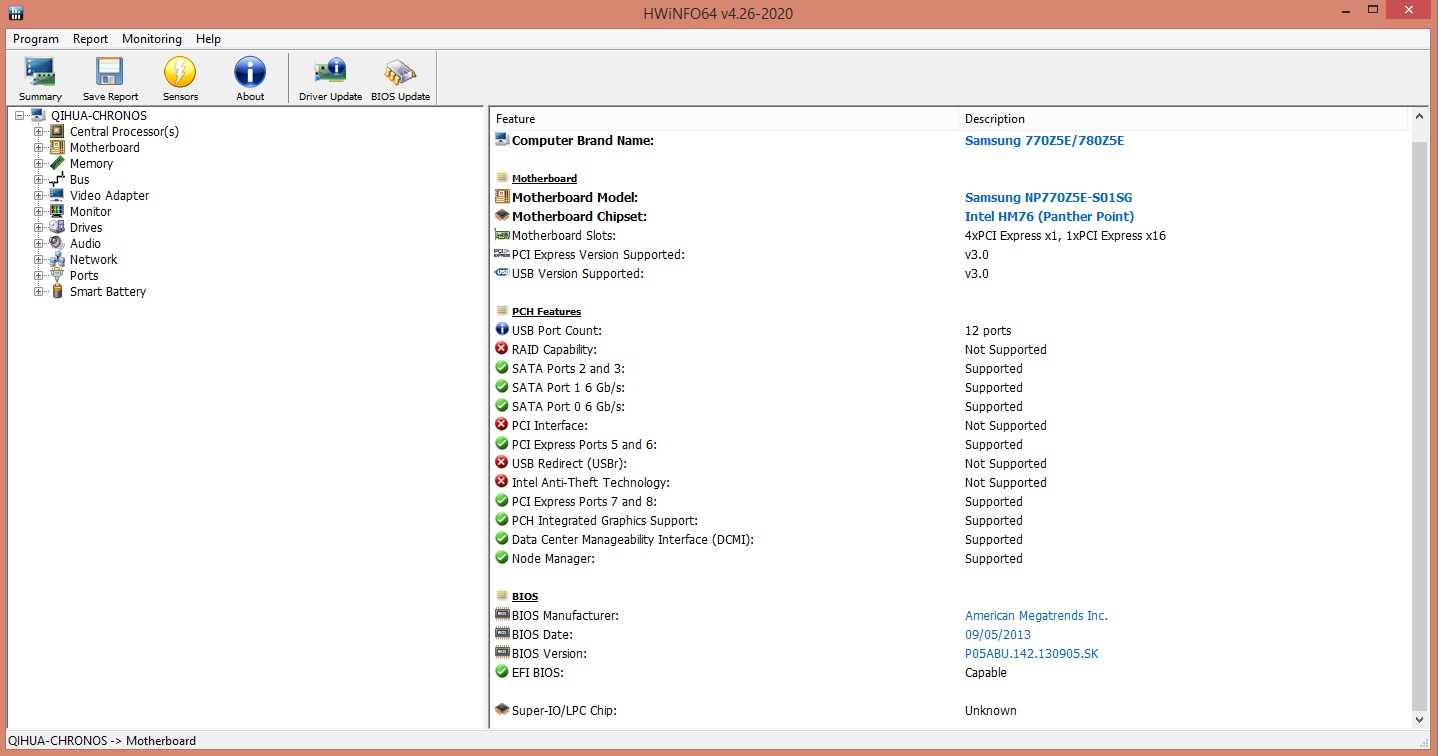
Task: Select the Bus icon in tree
Action: 57,179
